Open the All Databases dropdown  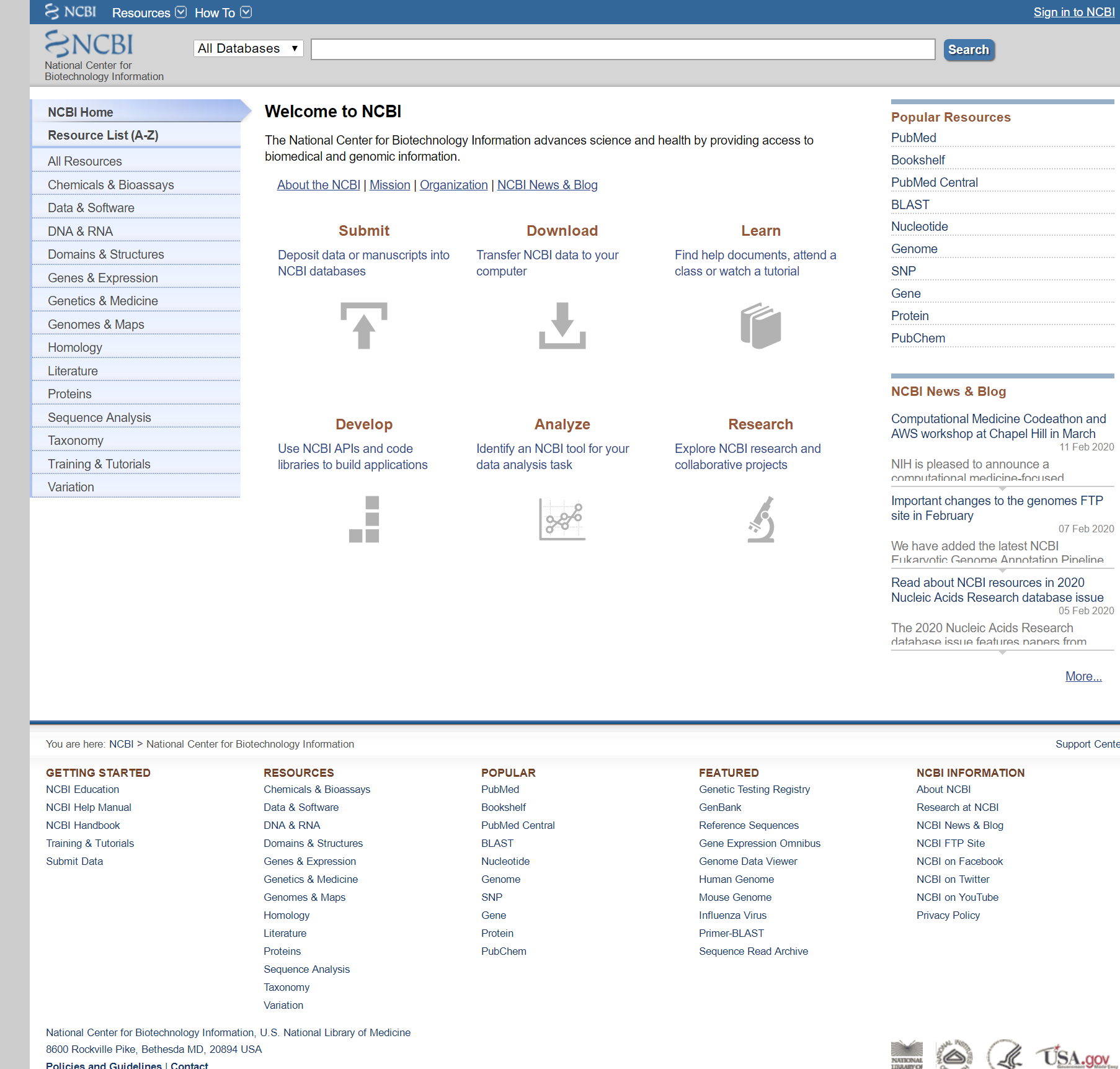[248, 48]
